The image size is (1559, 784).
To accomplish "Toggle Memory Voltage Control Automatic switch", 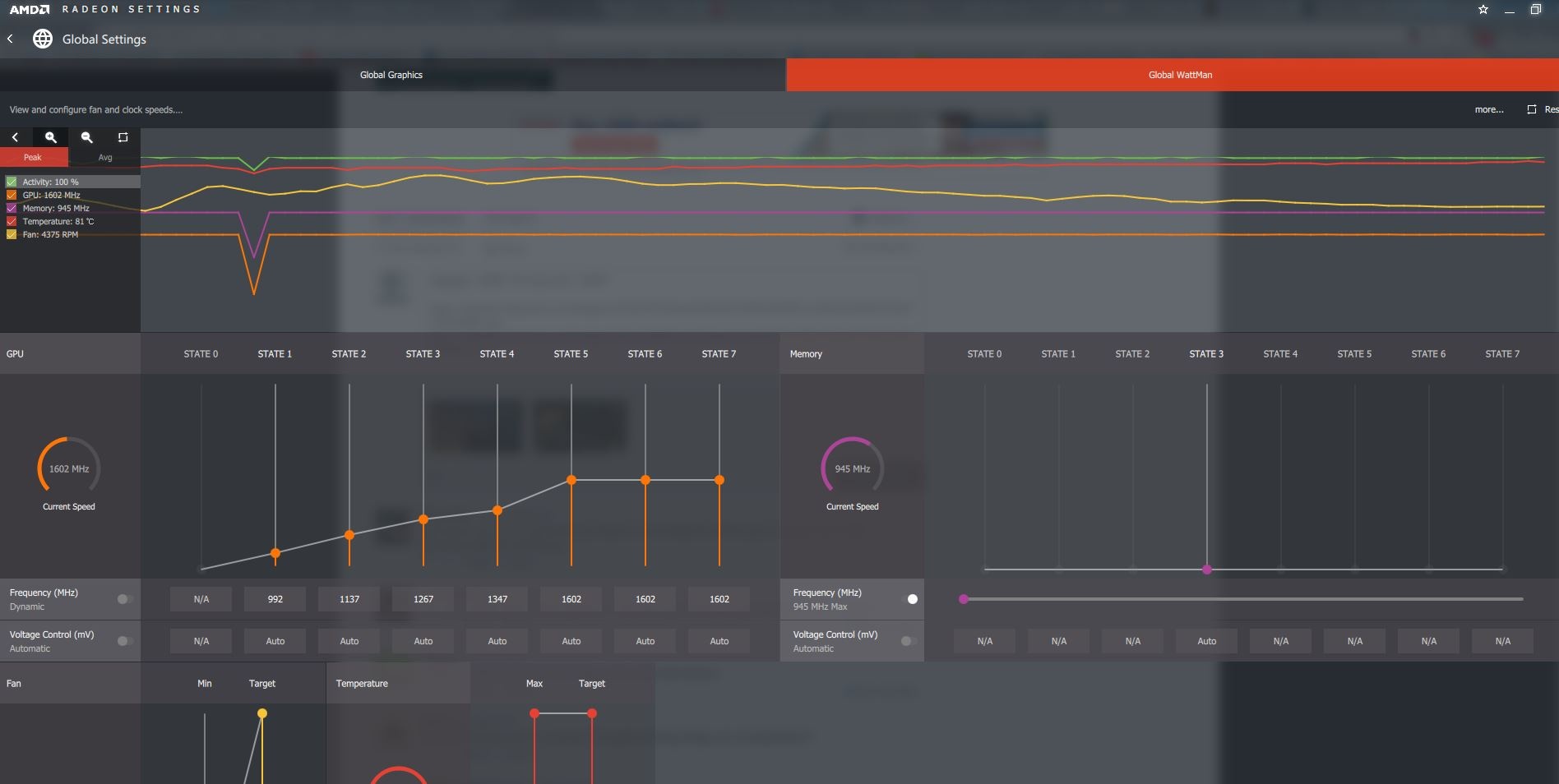I will click(909, 641).
